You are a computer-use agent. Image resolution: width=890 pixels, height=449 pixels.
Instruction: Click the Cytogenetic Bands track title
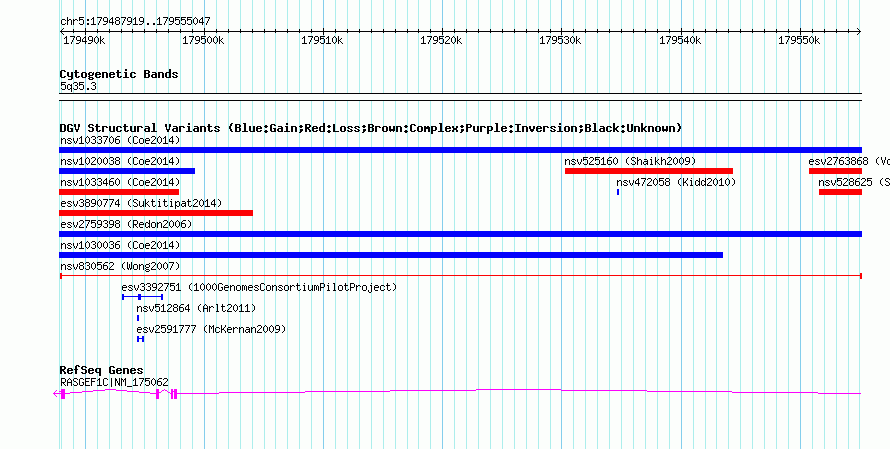pyautogui.click(x=119, y=74)
